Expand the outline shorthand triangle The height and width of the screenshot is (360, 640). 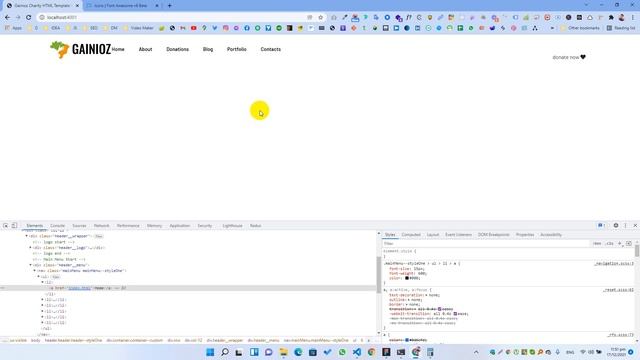[409, 300]
